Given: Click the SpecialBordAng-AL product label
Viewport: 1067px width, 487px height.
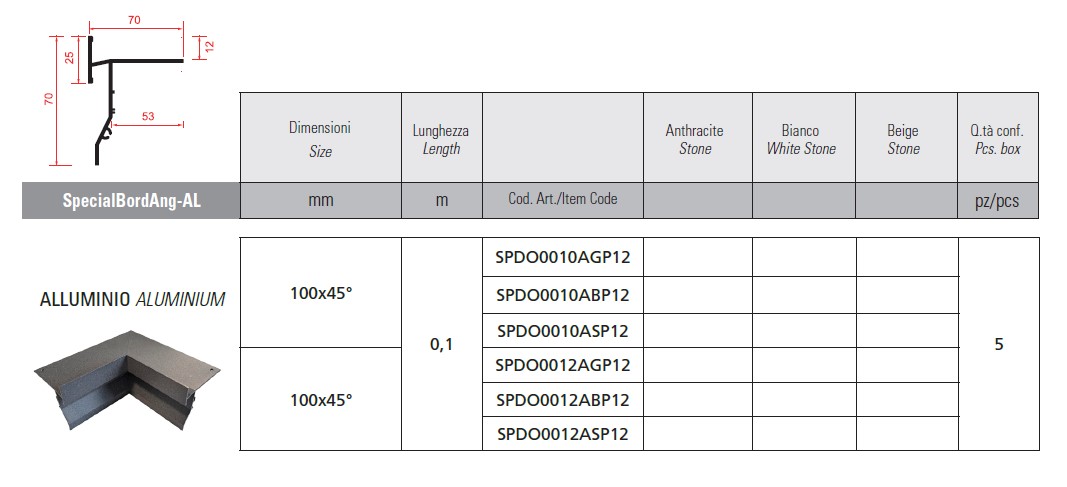Looking at the screenshot, I should [x=131, y=201].
